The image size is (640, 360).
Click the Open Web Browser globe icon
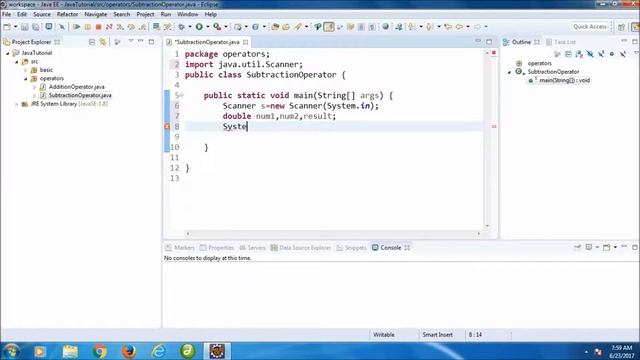pos(385,27)
